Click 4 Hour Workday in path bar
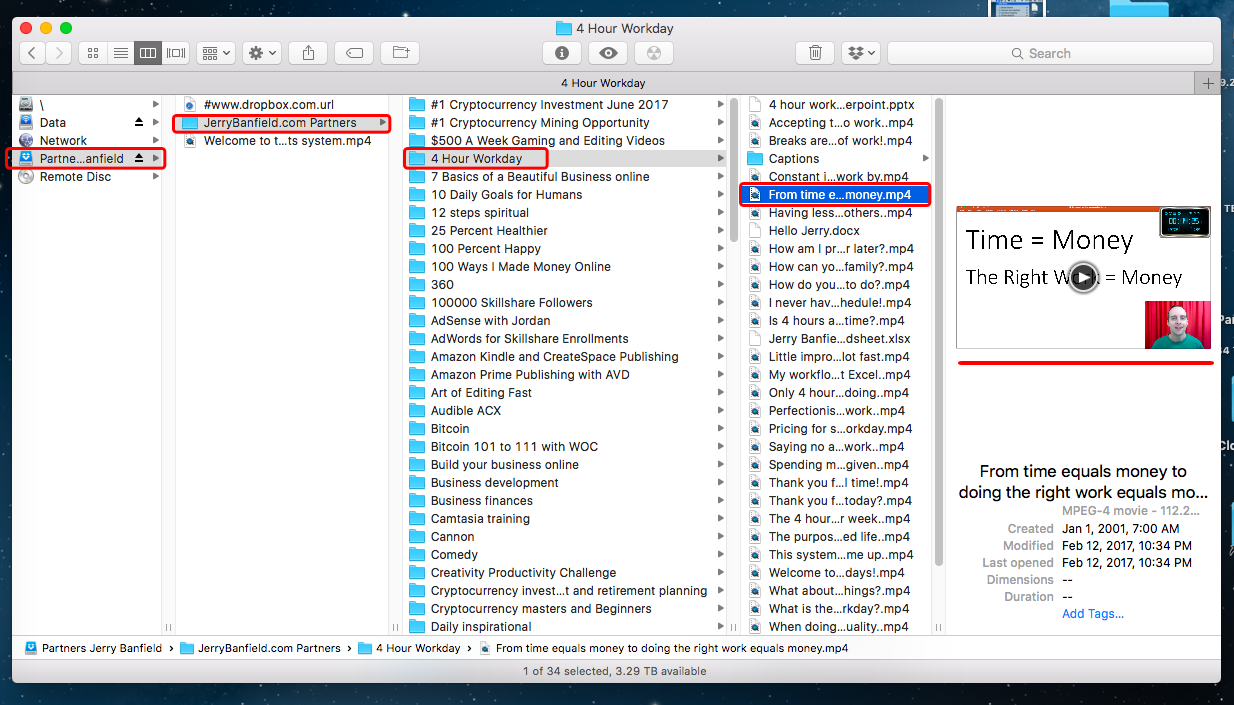1234x705 pixels. (409, 648)
